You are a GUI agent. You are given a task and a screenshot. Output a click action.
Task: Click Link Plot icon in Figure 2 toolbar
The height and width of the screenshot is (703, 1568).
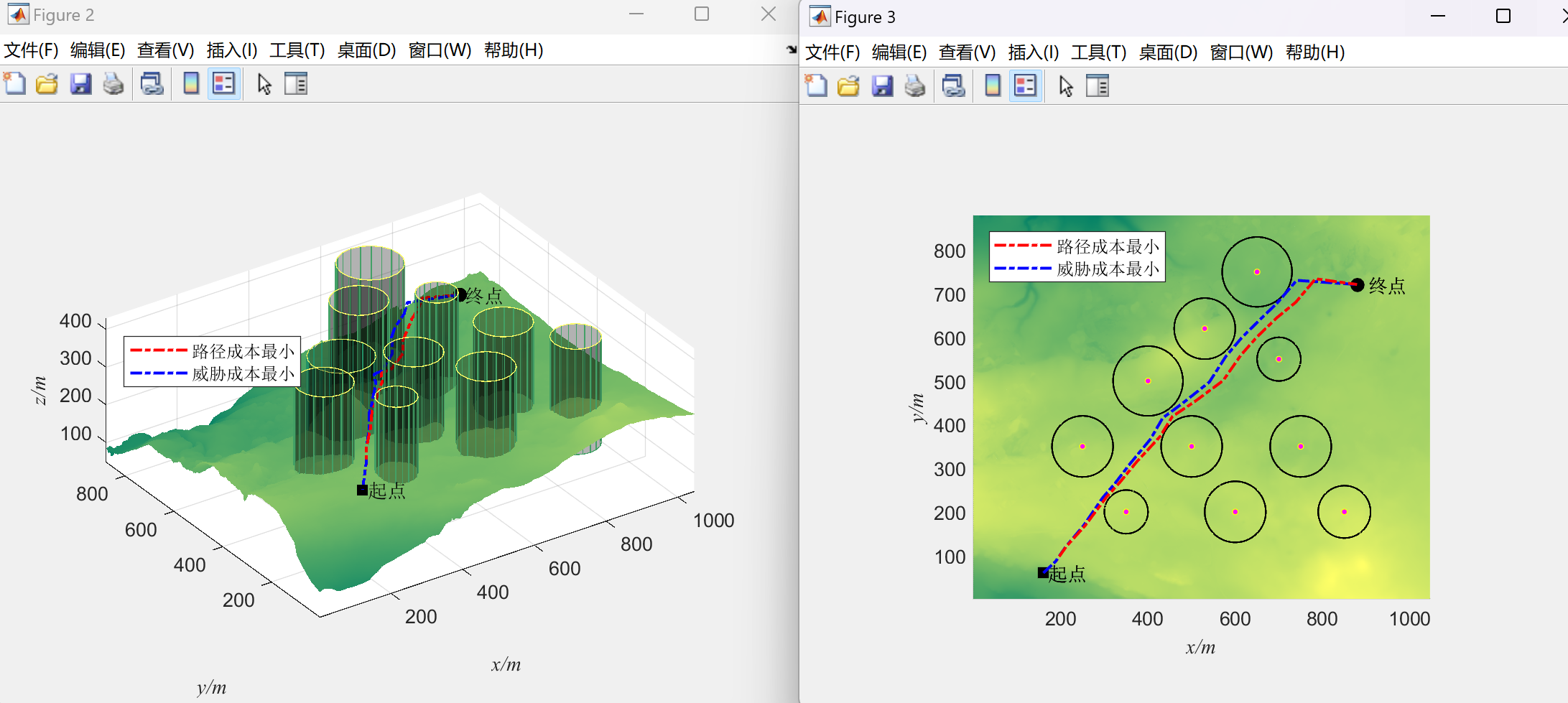[x=152, y=84]
